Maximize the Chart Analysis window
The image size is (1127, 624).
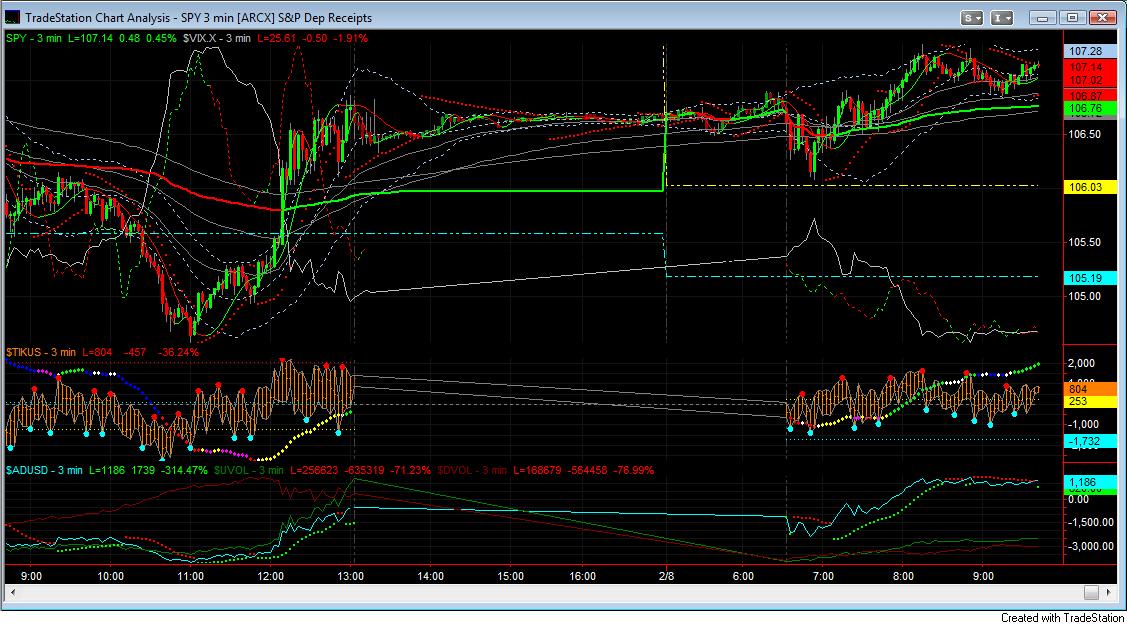(1072, 17)
